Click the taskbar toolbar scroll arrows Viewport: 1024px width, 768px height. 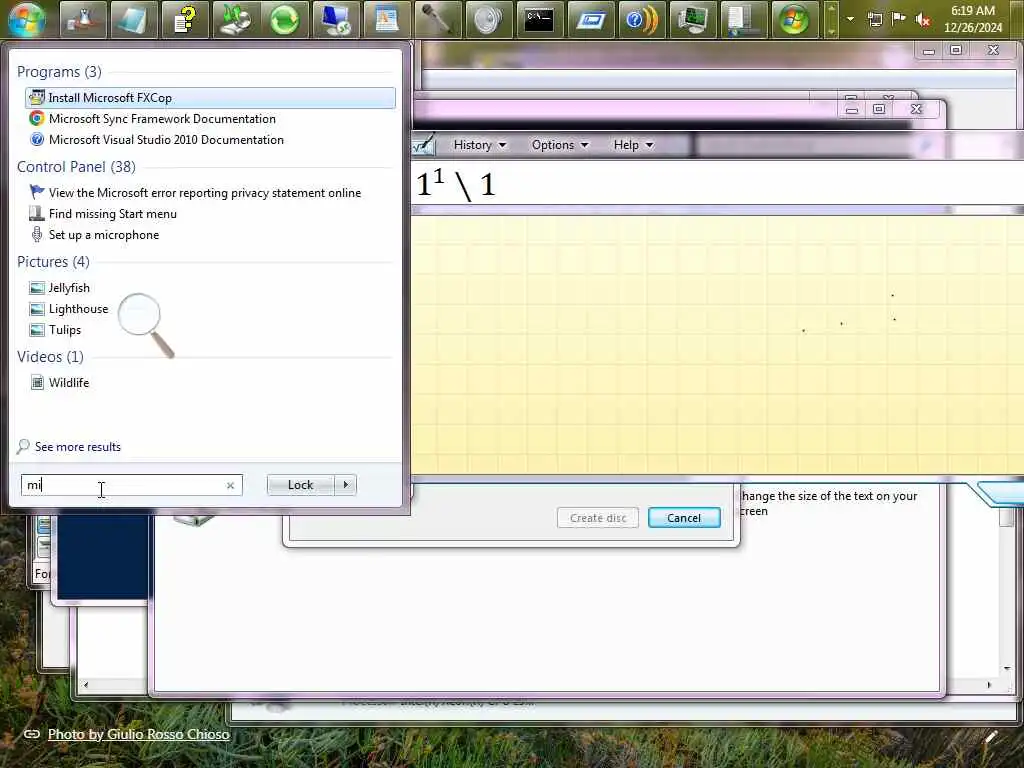click(x=831, y=19)
